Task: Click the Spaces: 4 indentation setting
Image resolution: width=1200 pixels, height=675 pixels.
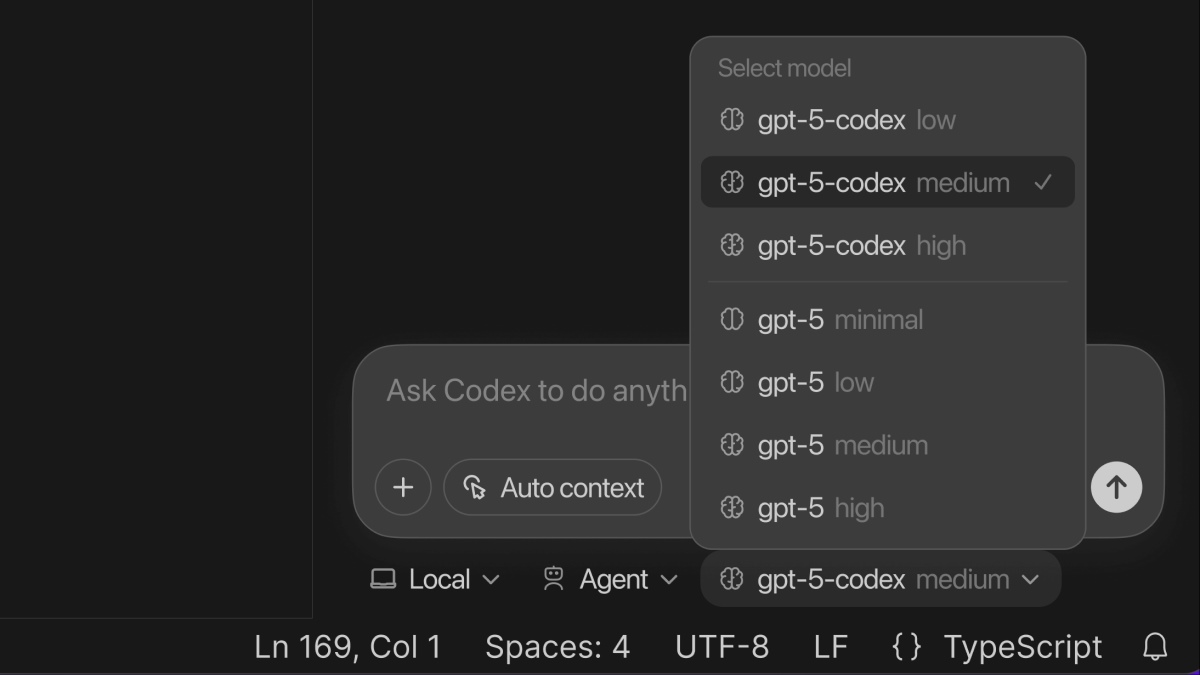Action: pos(557,646)
